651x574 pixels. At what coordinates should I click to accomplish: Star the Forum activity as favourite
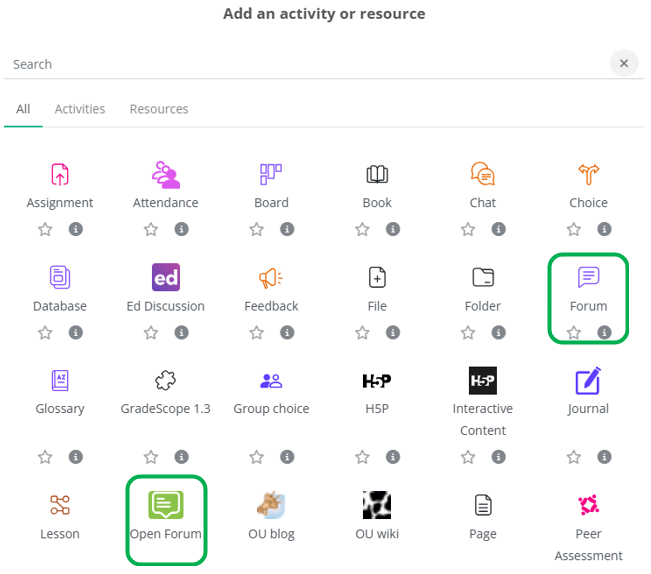pos(574,333)
